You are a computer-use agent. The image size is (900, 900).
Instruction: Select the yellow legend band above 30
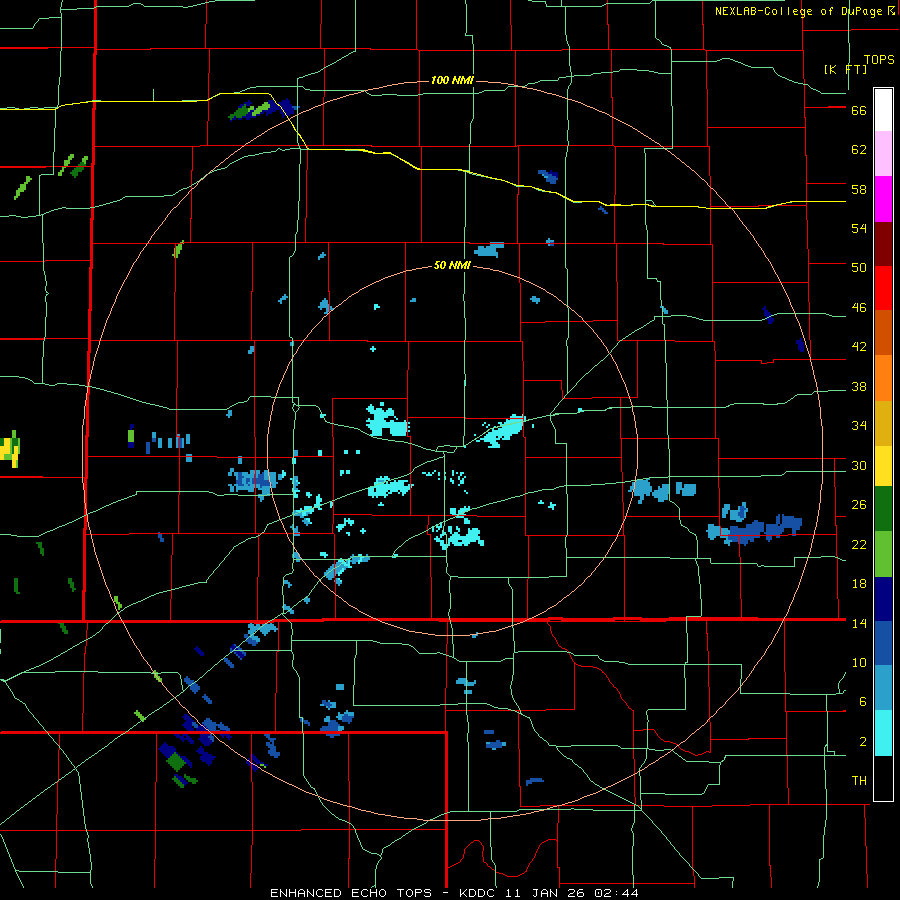coord(883,466)
